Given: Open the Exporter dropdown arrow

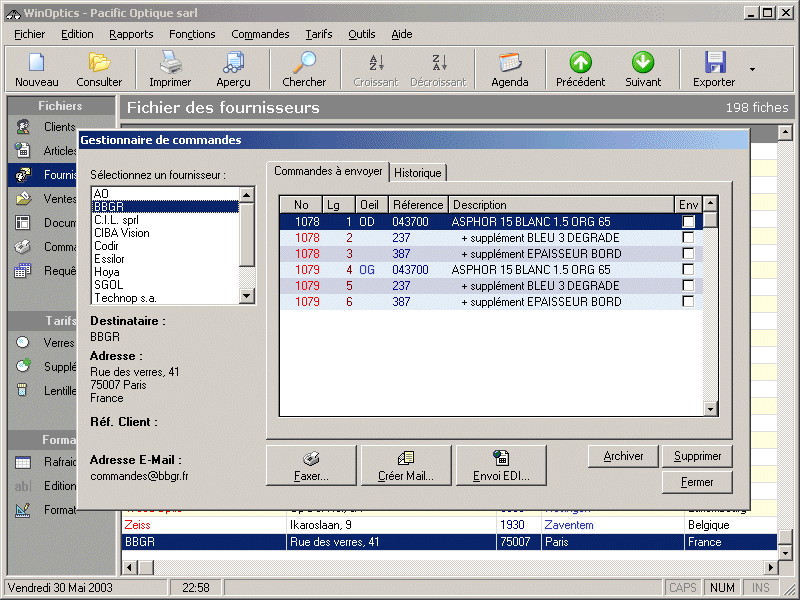Looking at the screenshot, I should [752, 70].
